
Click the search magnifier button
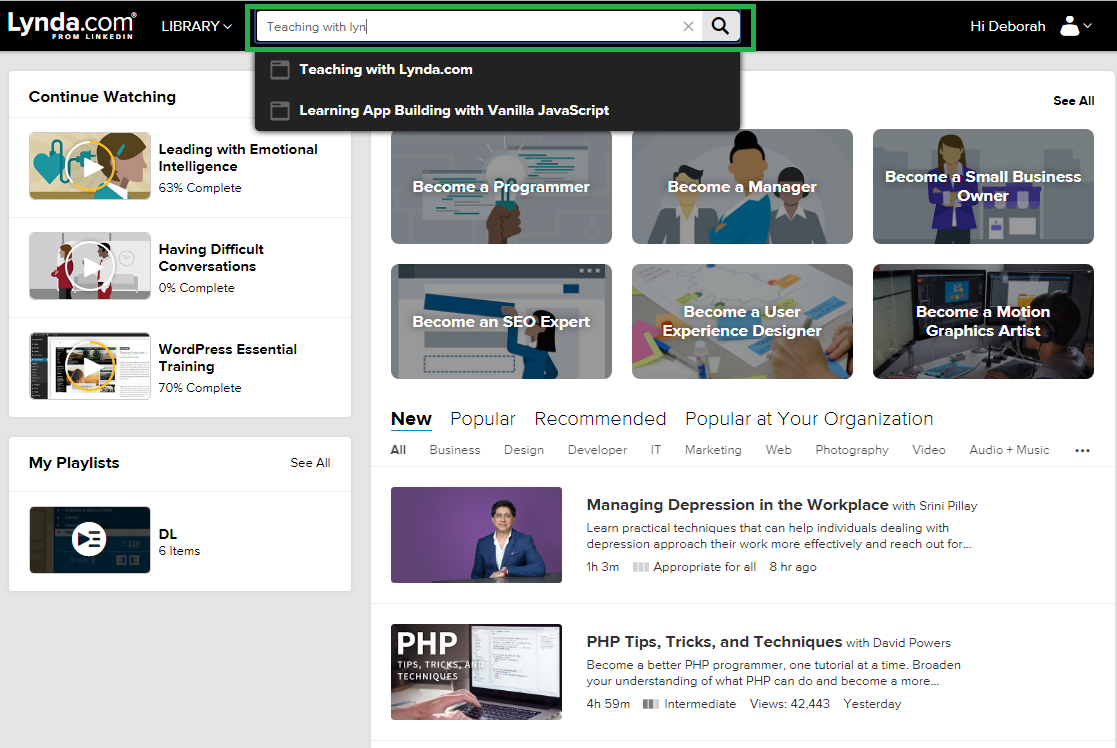[720, 26]
